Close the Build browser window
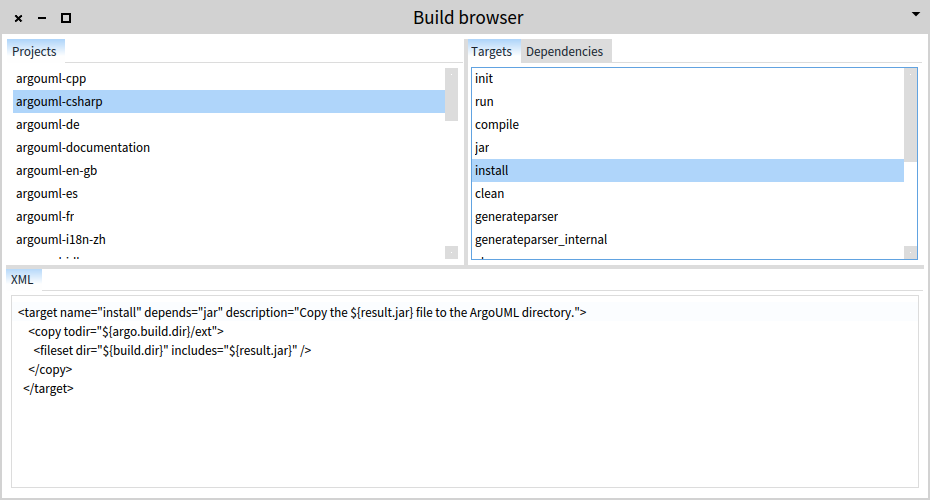 (18, 18)
